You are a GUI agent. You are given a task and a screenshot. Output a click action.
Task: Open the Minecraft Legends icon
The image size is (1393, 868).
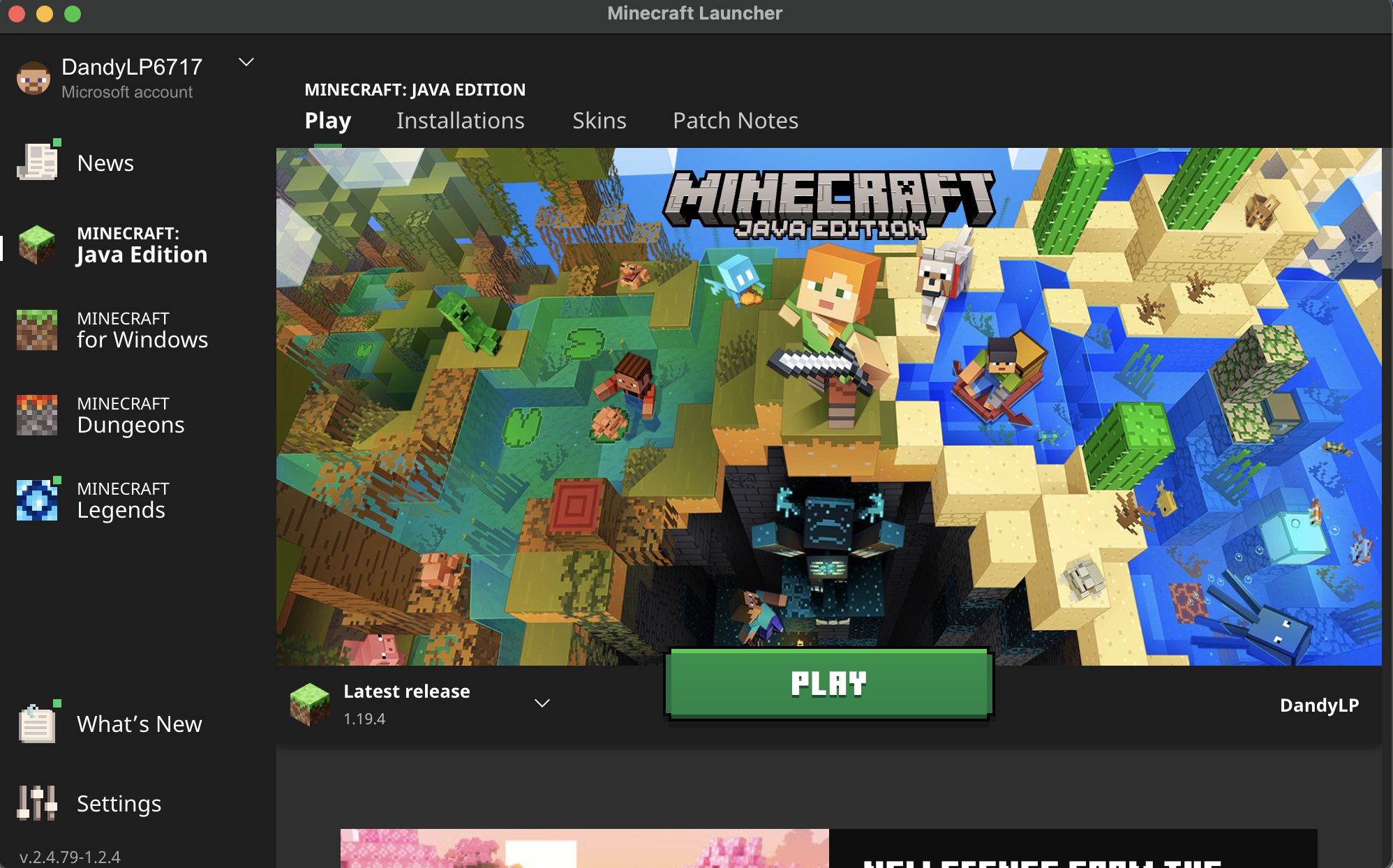click(x=37, y=500)
